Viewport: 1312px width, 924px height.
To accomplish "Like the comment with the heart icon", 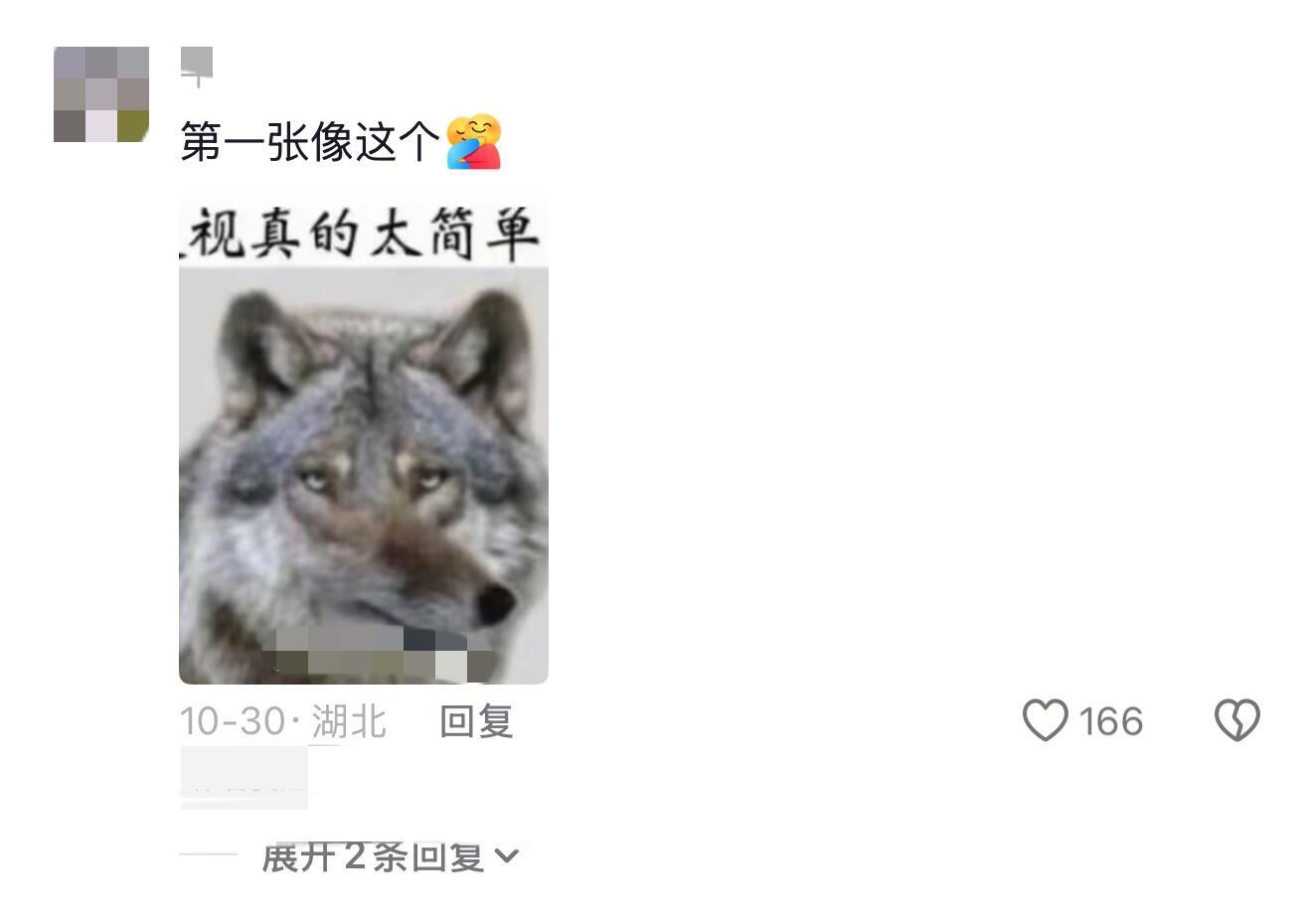I will pos(1045,720).
